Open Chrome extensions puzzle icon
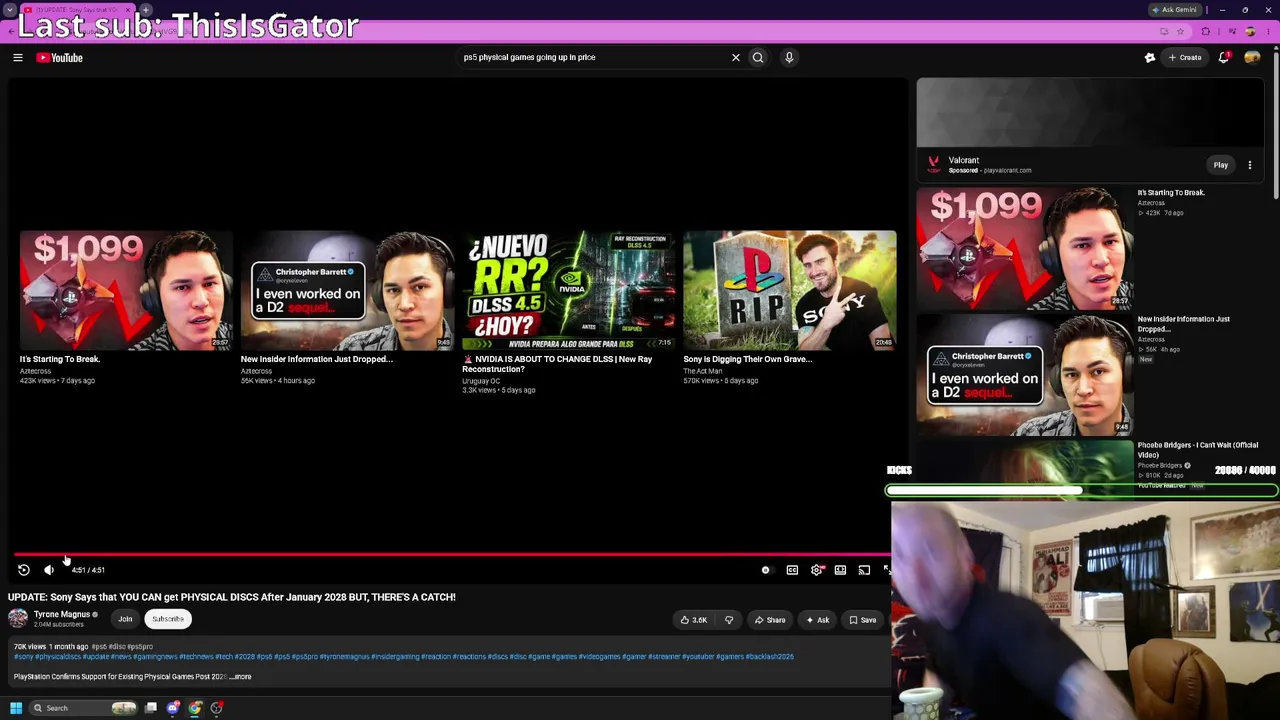This screenshot has width=1280, height=720. [x=1206, y=32]
